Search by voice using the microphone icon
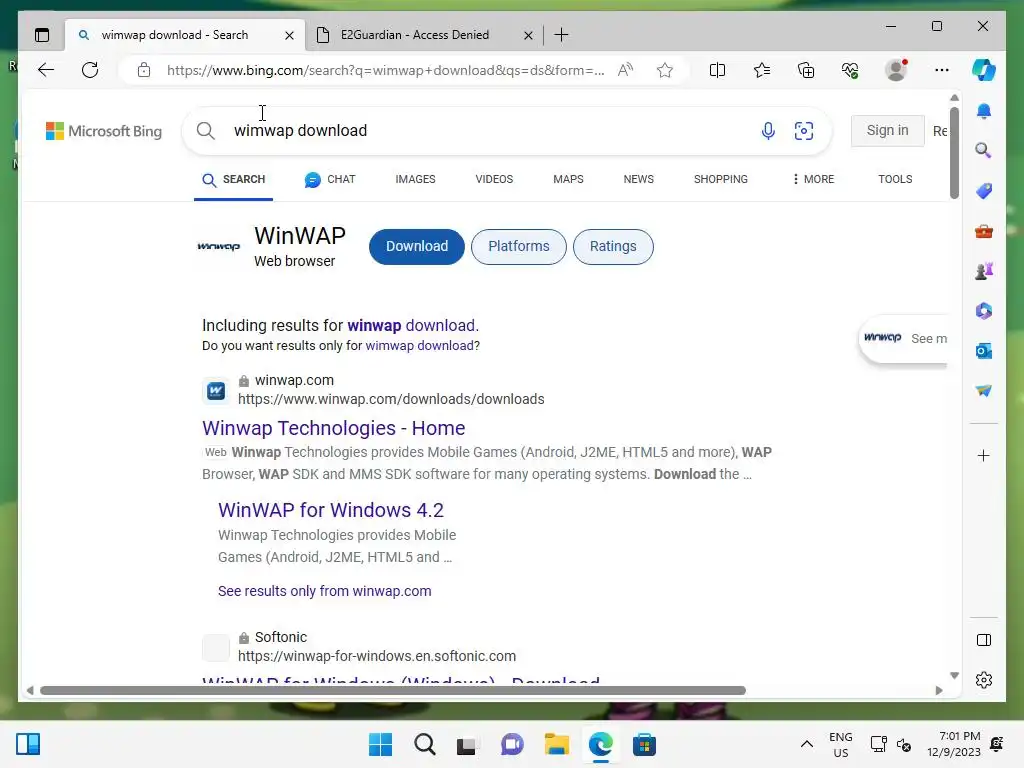The height and width of the screenshot is (768, 1024). pyautogui.click(x=768, y=131)
